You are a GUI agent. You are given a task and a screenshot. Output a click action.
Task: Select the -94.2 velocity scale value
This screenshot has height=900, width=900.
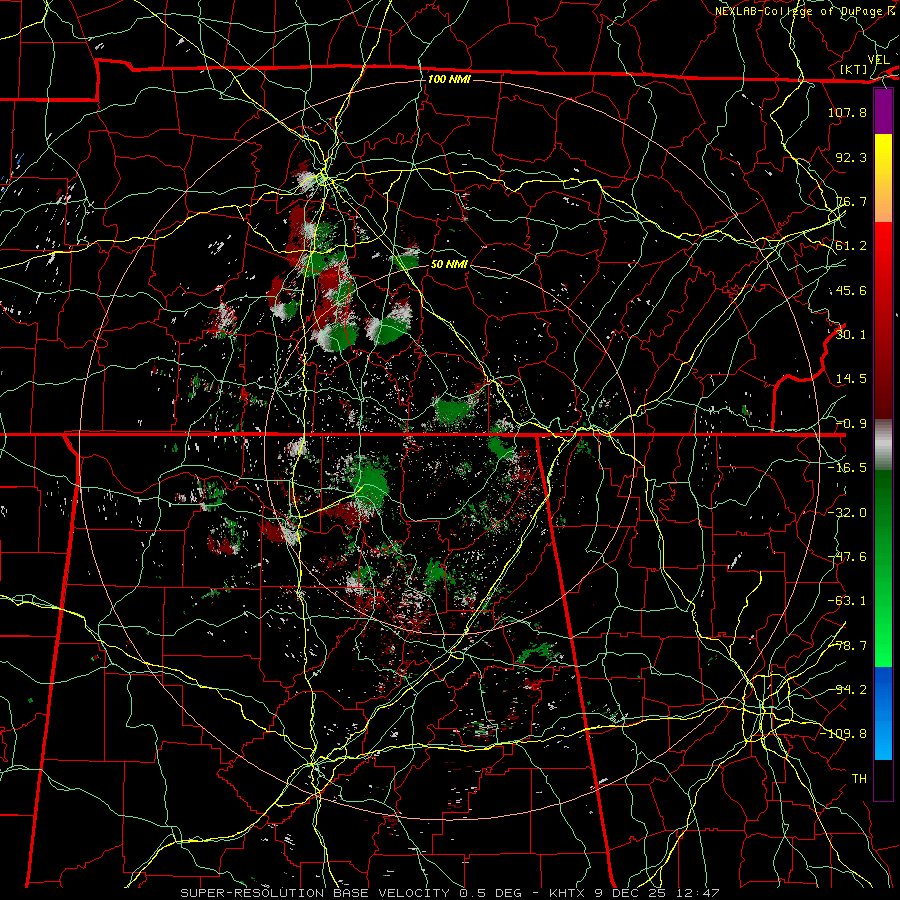pos(847,689)
